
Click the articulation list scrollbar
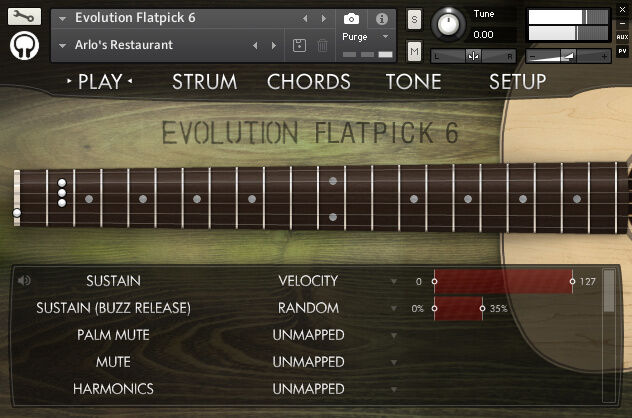(609, 335)
